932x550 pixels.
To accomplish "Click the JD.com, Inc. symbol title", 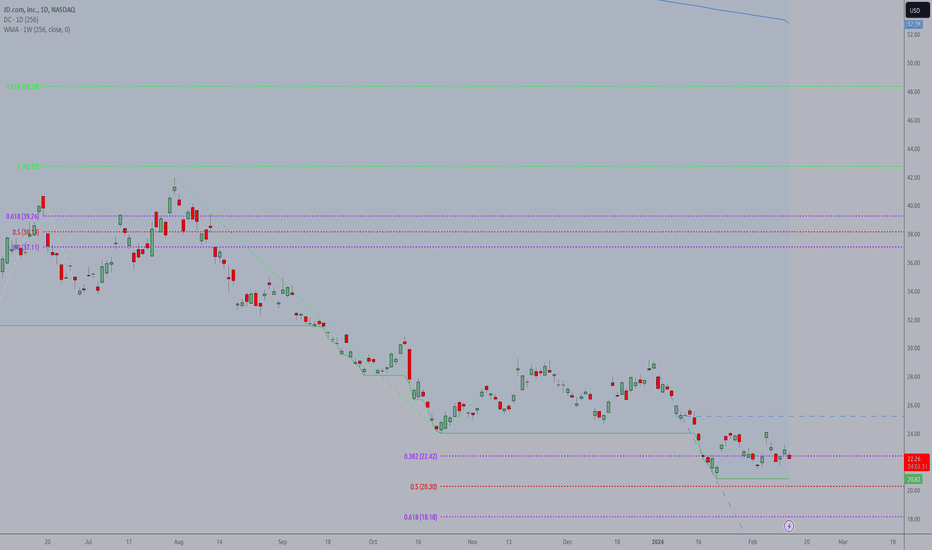I will tap(39, 10).
